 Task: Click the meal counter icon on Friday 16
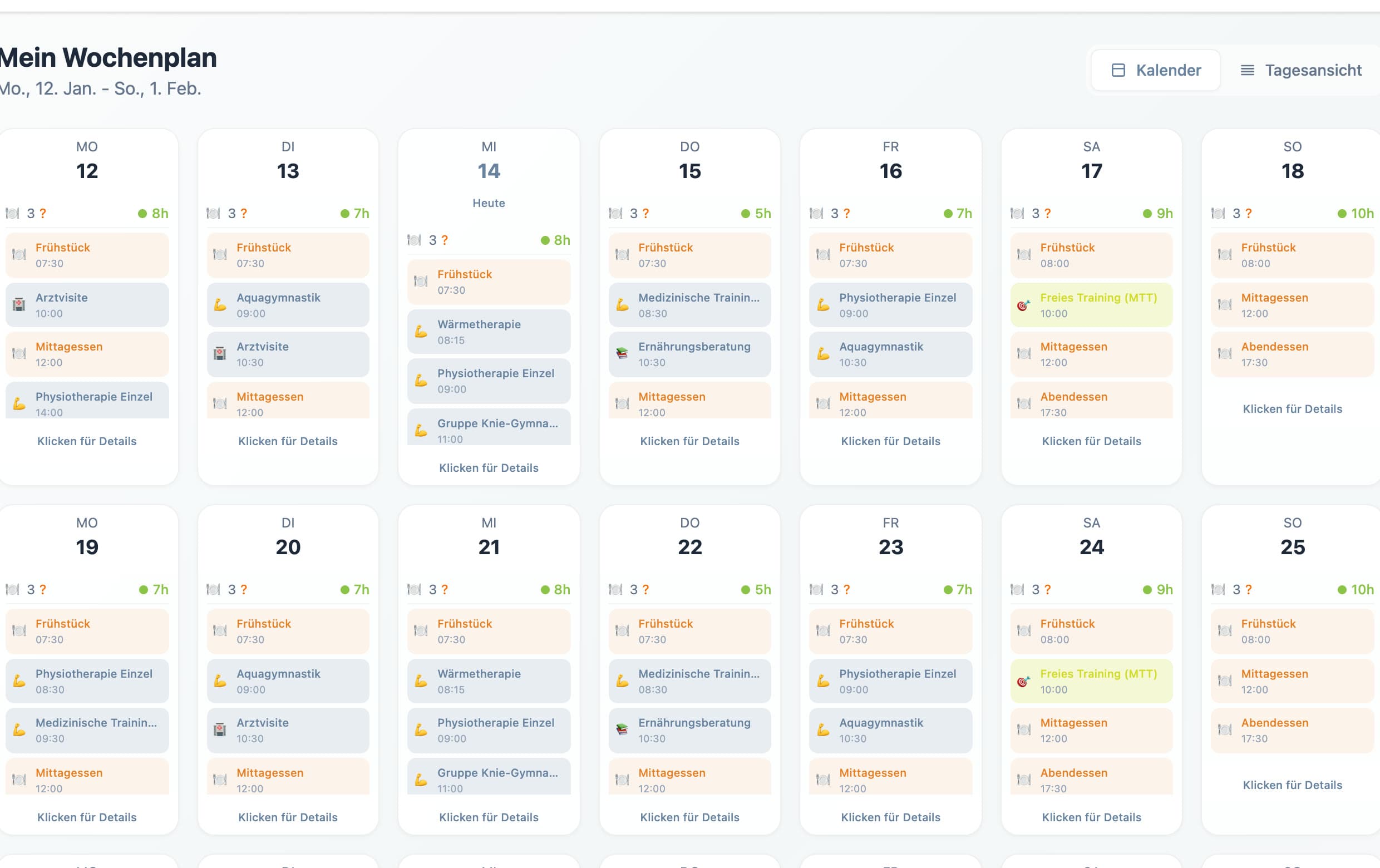816,213
